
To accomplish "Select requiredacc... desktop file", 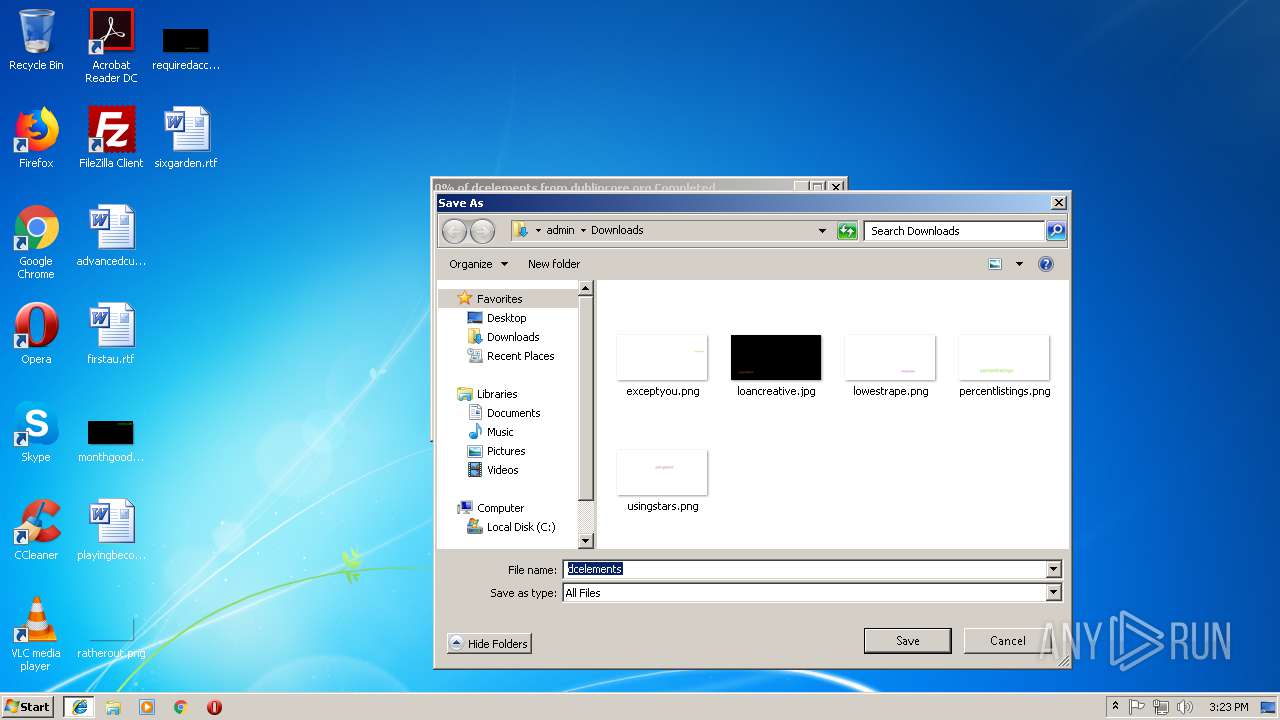I will tap(186, 50).
